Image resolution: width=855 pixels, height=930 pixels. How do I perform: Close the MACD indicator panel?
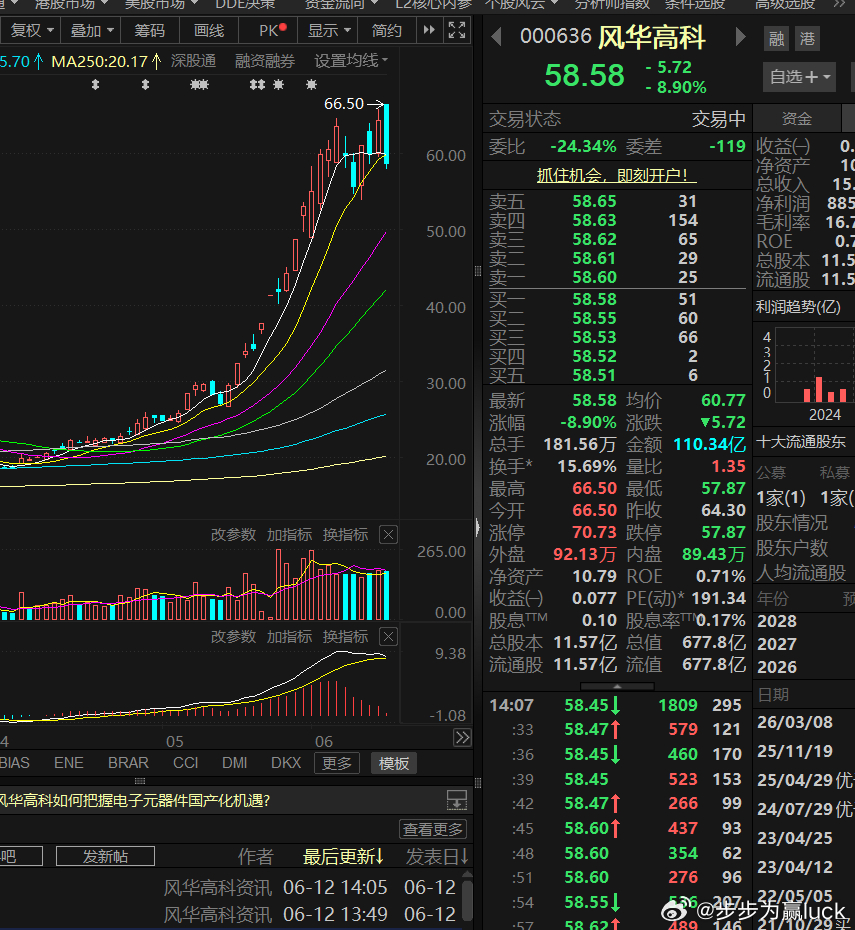(x=388, y=637)
